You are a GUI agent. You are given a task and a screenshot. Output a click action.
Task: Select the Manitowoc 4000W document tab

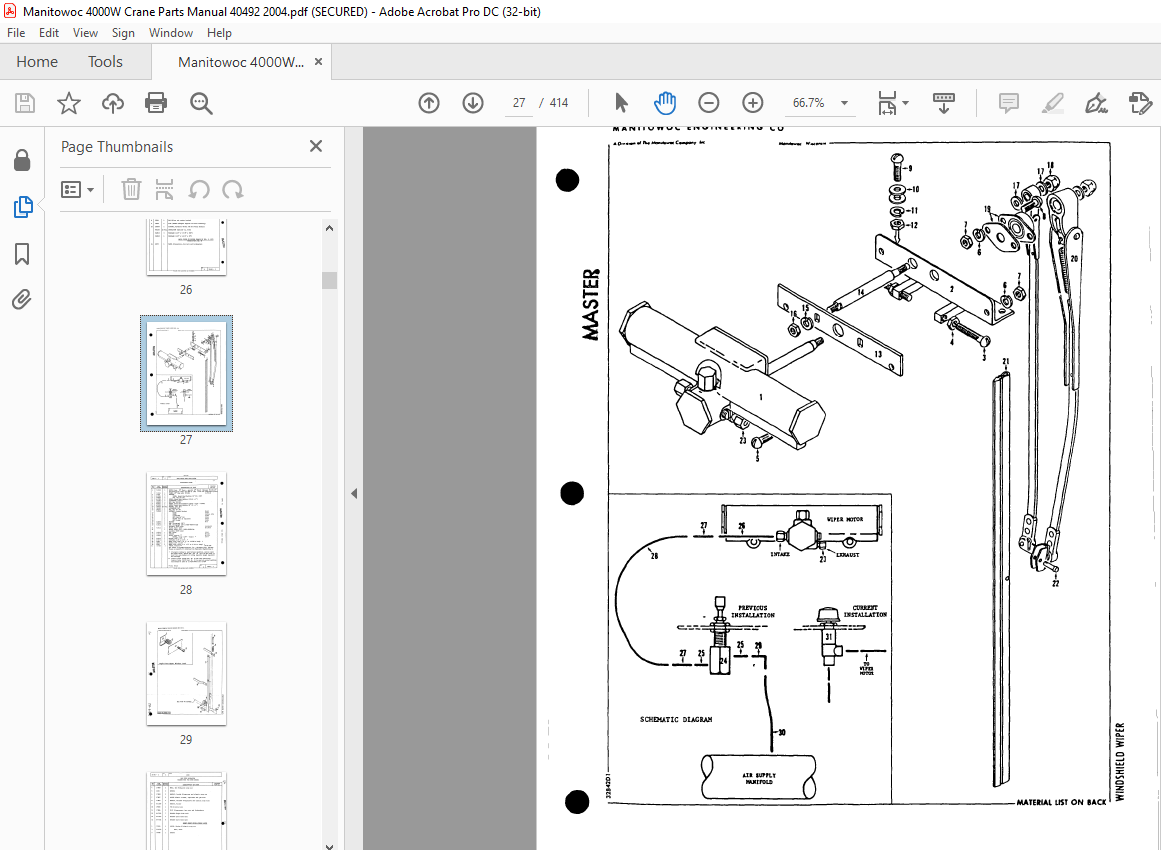pyautogui.click(x=241, y=62)
